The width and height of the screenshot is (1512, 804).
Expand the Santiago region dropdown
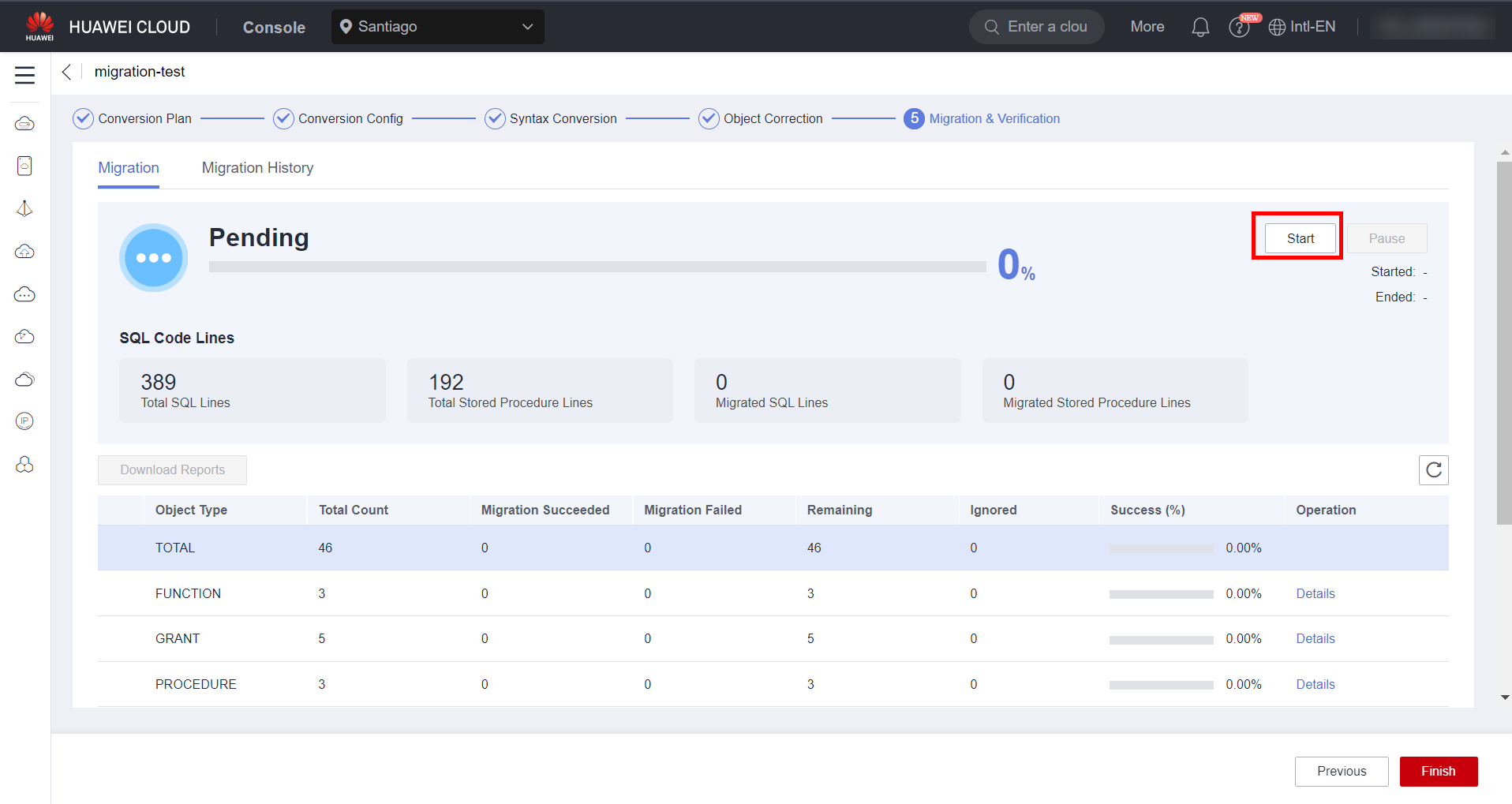[x=437, y=27]
